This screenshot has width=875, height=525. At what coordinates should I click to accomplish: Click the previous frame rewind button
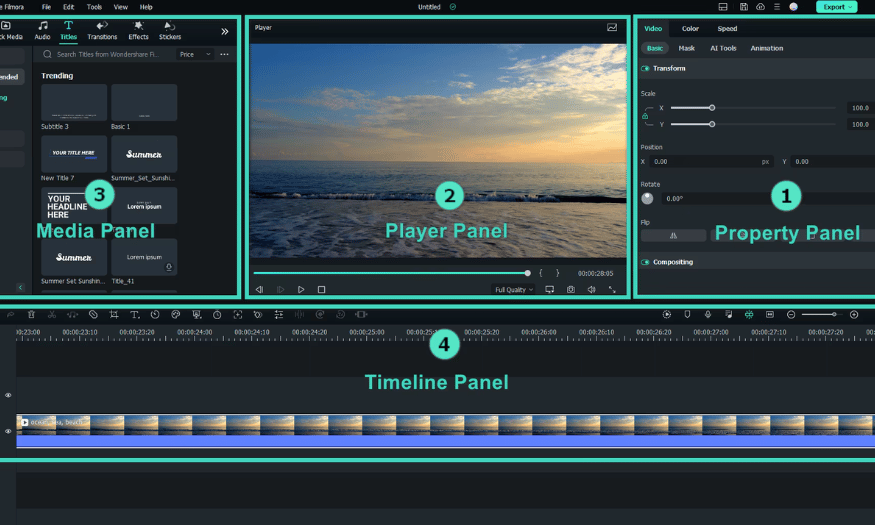coord(259,290)
